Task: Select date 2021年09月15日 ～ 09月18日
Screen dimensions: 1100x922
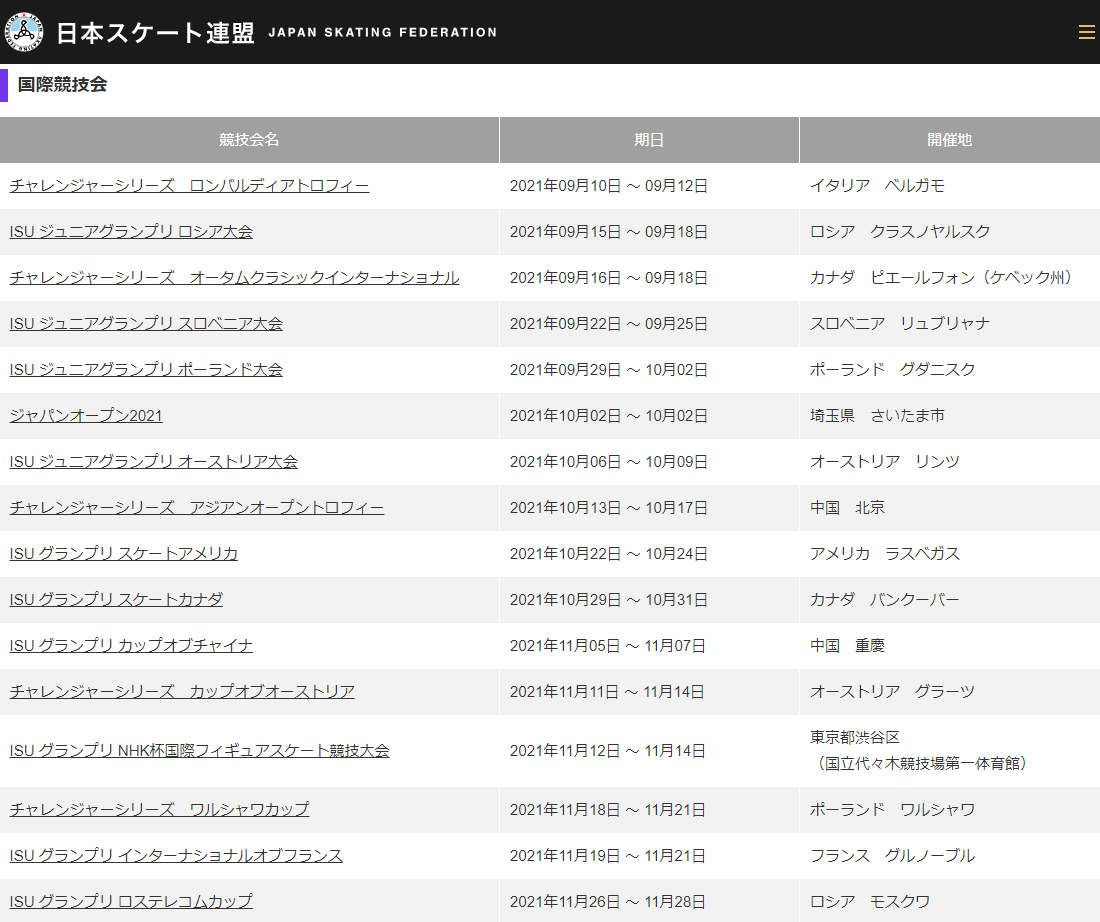Action: click(x=608, y=232)
